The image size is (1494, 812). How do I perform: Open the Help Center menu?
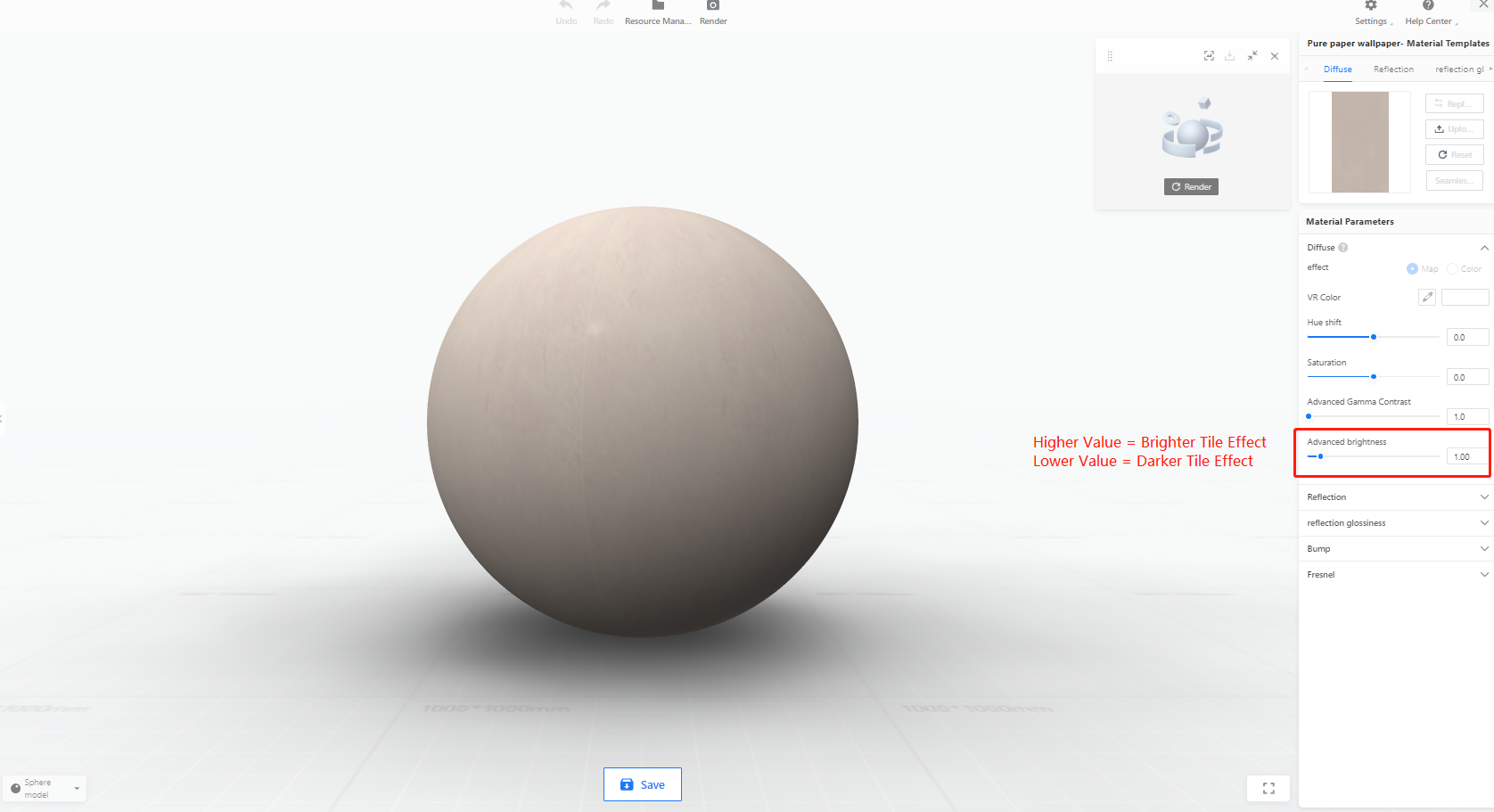click(1430, 12)
